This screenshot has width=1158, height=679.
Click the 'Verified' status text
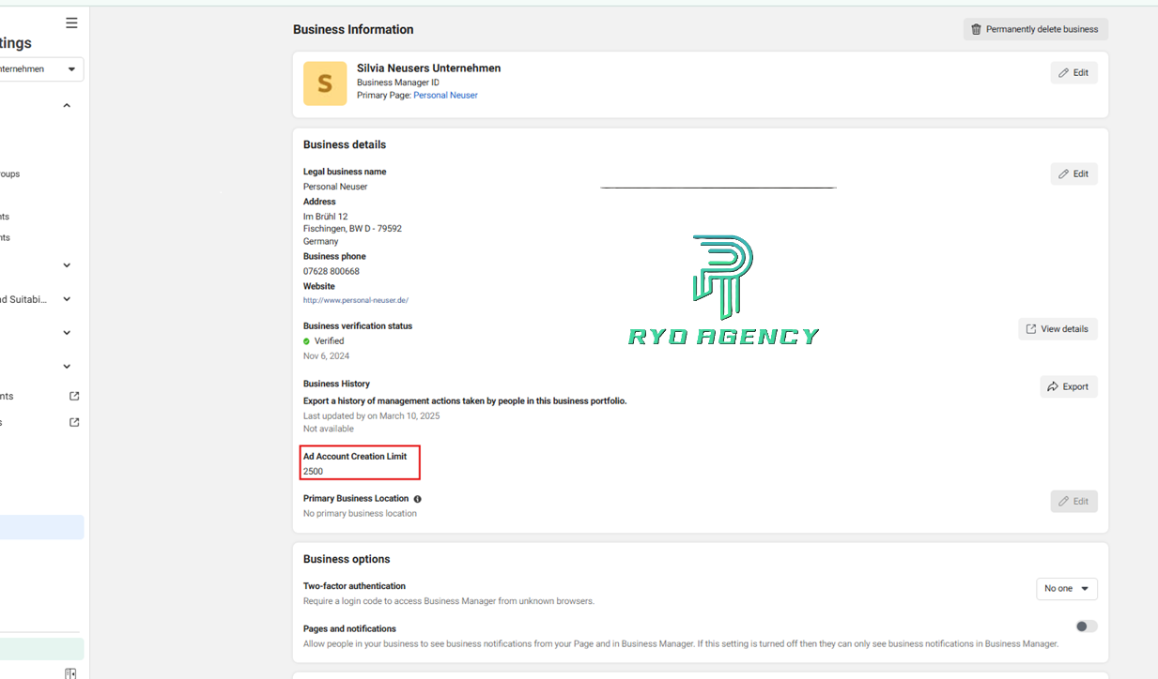click(329, 341)
